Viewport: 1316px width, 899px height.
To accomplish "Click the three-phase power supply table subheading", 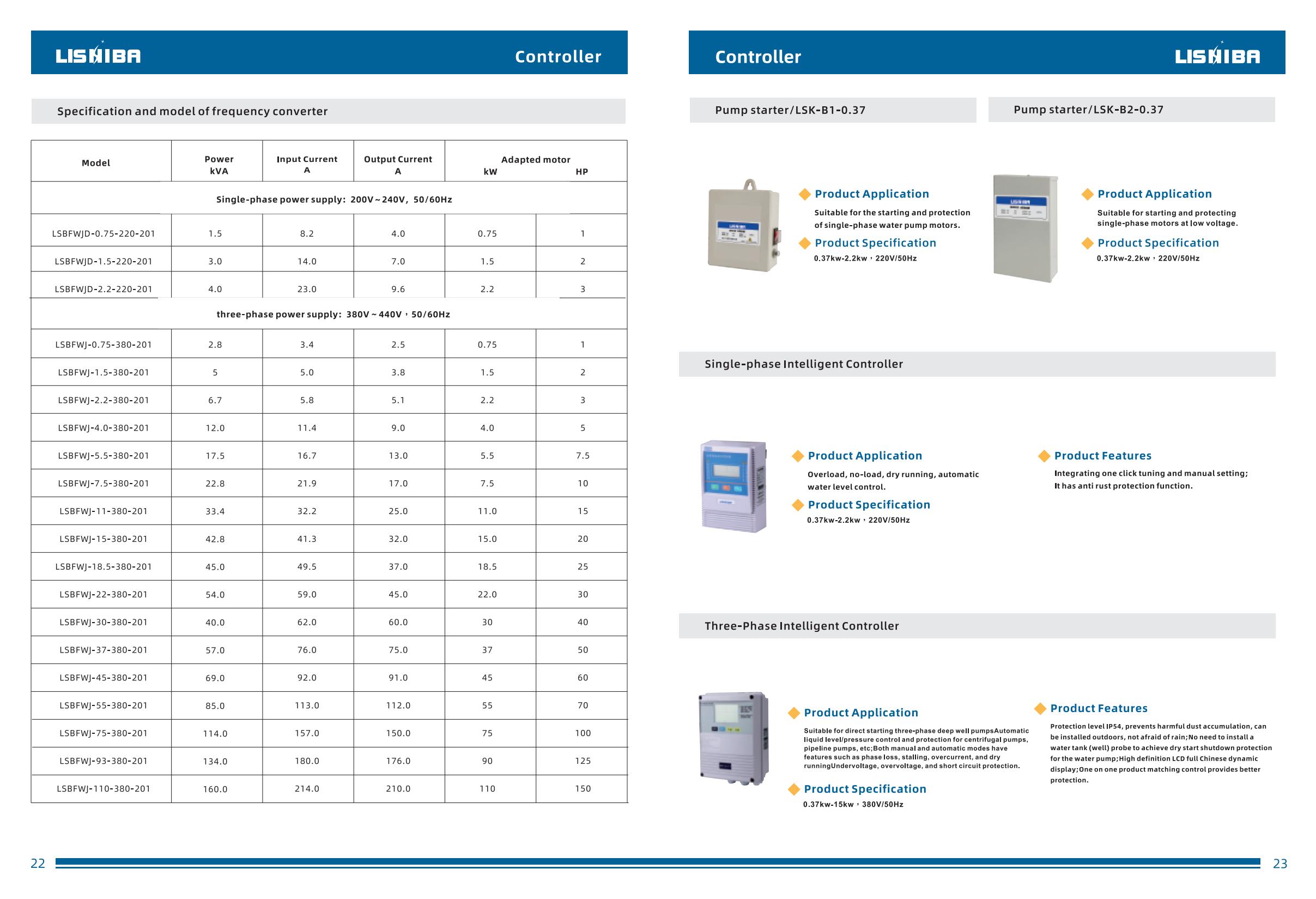I will pyautogui.click(x=333, y=315).
